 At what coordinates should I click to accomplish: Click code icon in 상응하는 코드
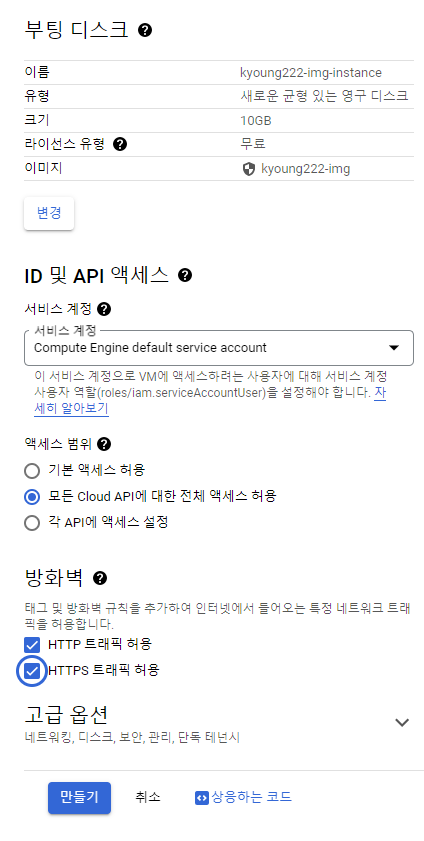pyautogui.click(x=201, y=798)
